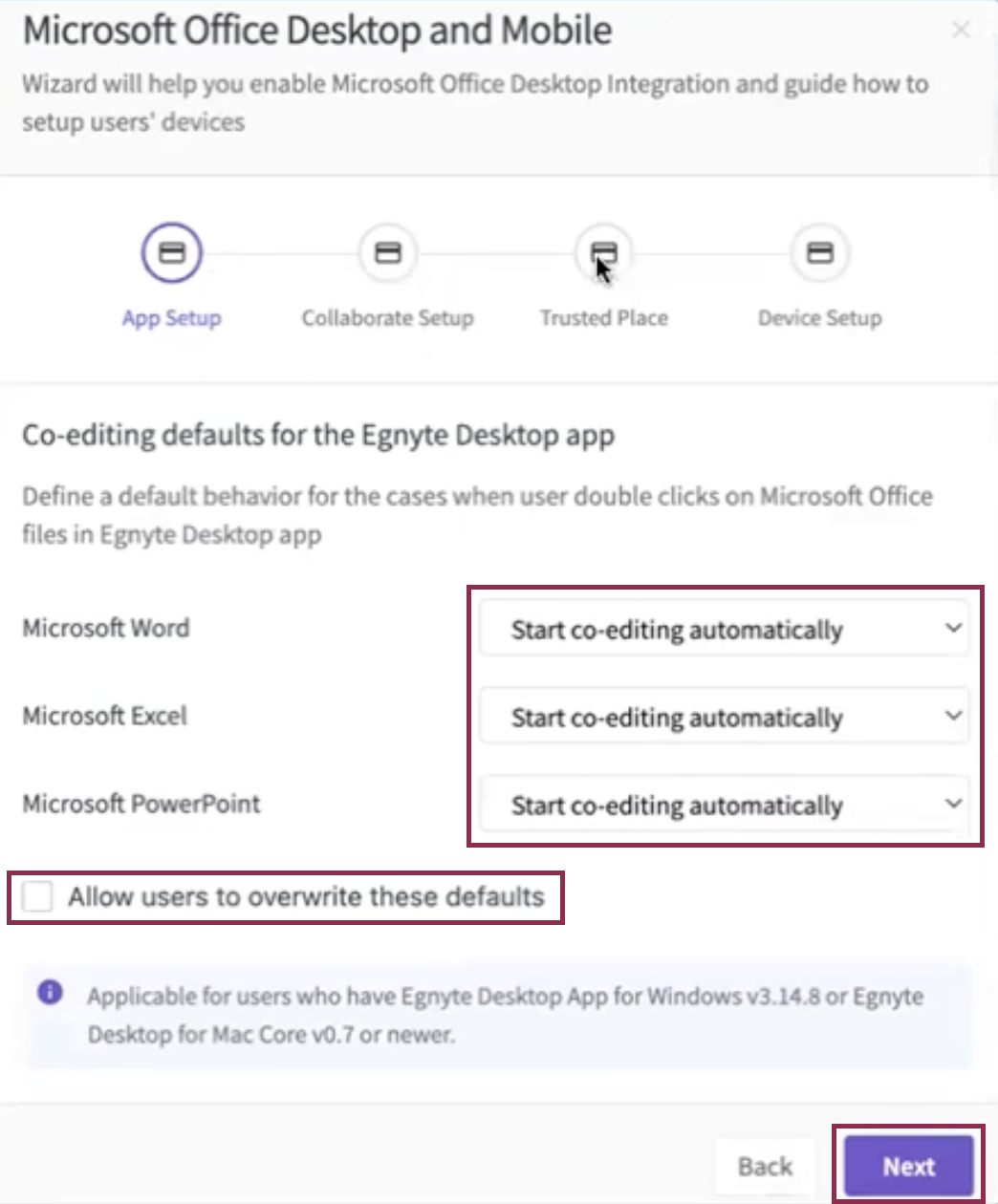This screenshot has width=998, height=1204.
Task: Open the Microsoft Word co-editing dropdown
Action: [724, 629]
